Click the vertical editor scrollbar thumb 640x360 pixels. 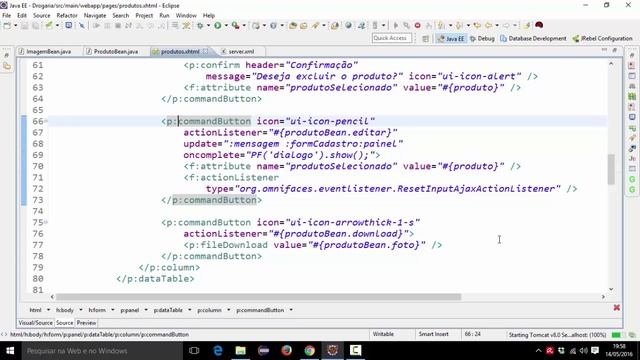[x=611, y=169]
